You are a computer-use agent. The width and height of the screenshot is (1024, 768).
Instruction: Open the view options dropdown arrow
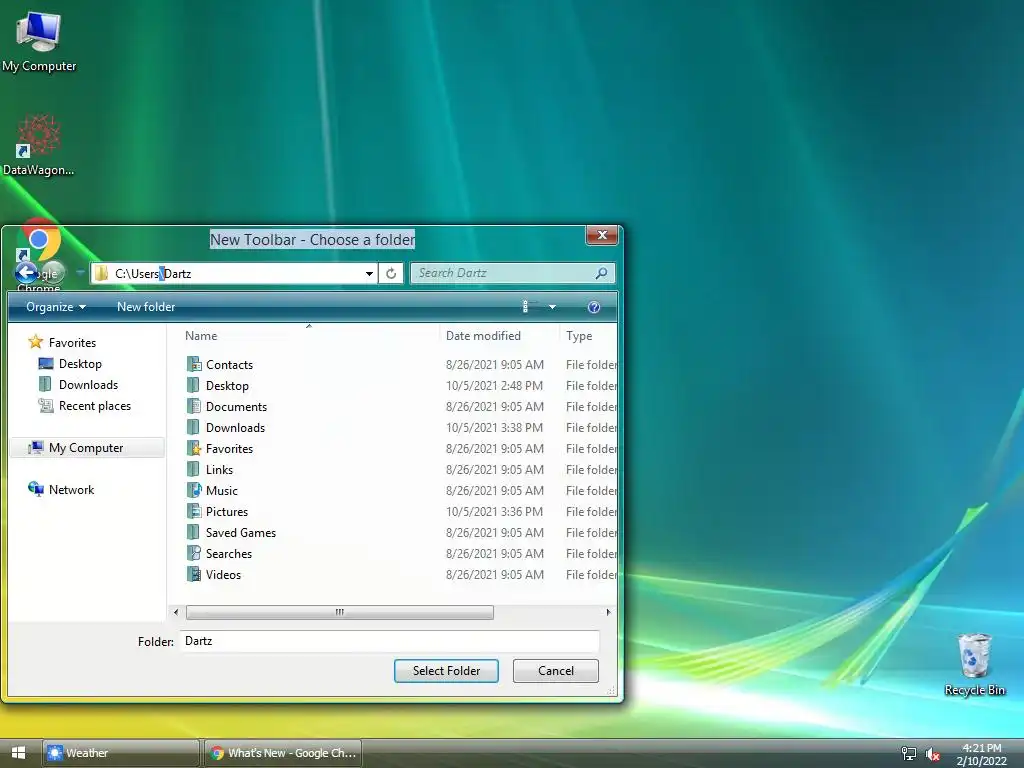pyautogui.click(x=552, y=307)
